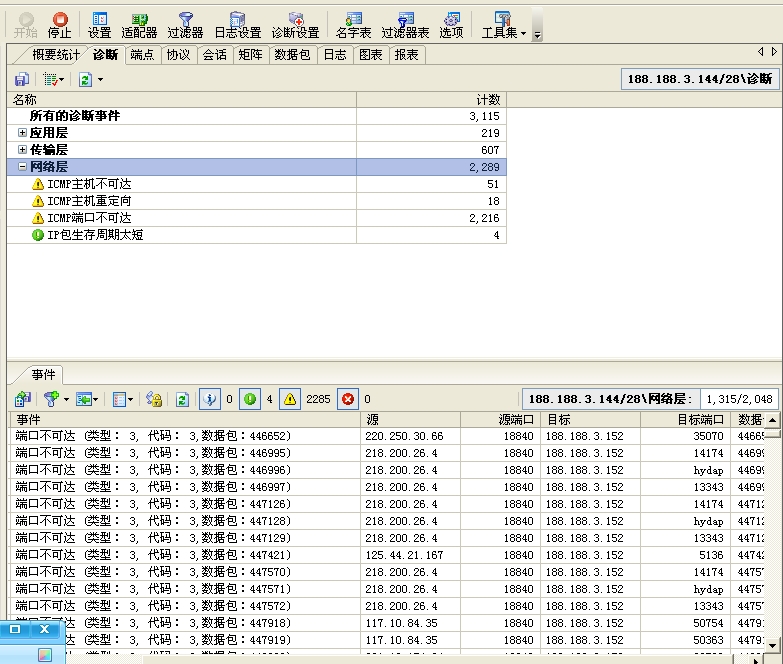Open the 工具集 dropdown menu

pyautogui.click(x=504, y=24)
